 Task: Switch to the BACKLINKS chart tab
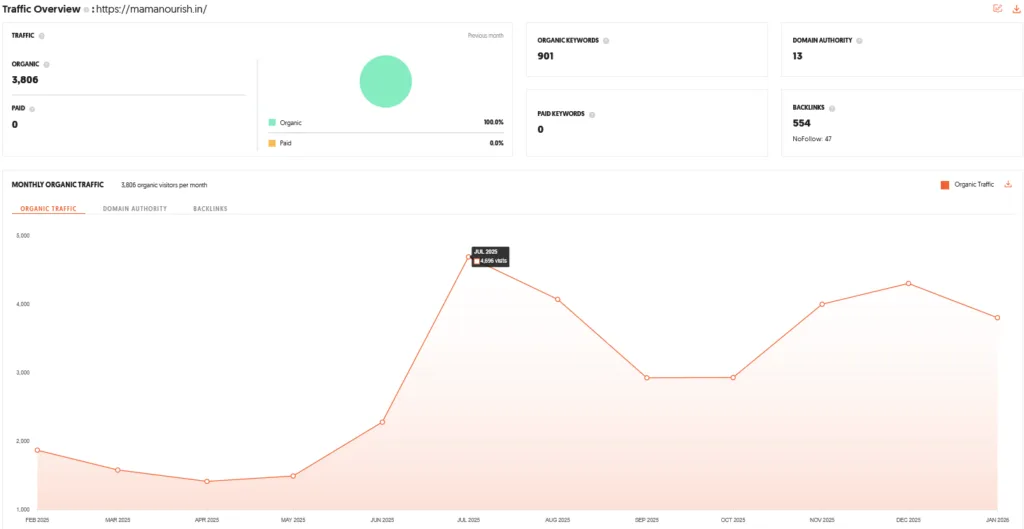(x=210, y=209)
